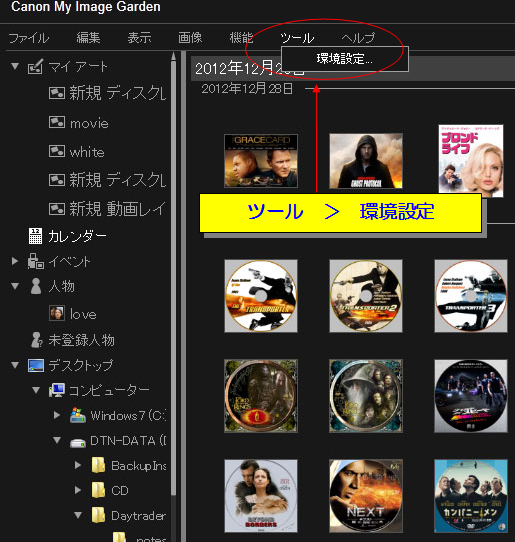Click the first 新規 ディスクレ art icon

(x=57, y=93)
